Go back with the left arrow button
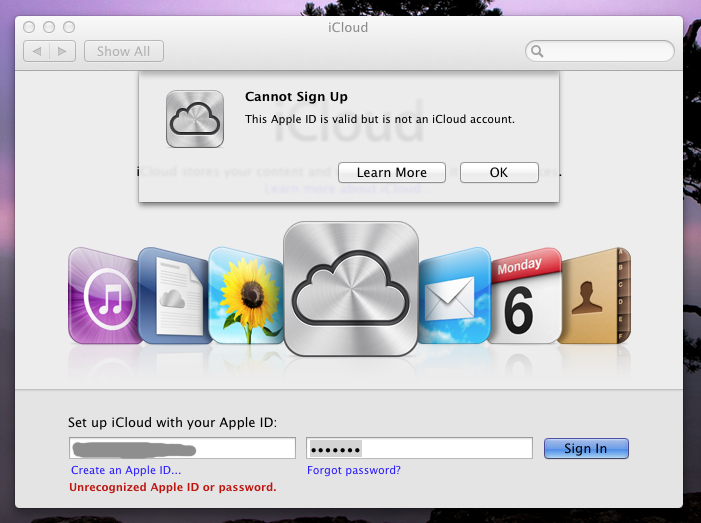Viewport: 701px width, 523px height. pyautogui.click(x=37, y=51)
